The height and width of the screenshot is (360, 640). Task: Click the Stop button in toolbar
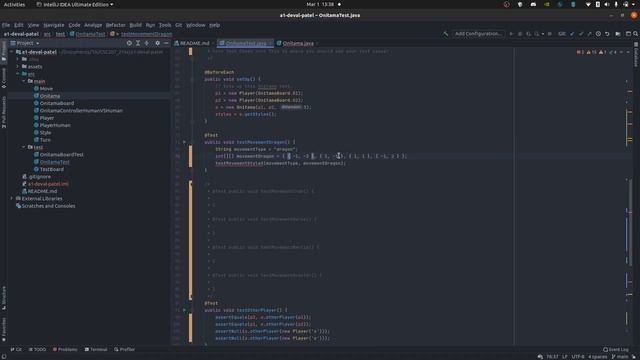pos(550,34)
